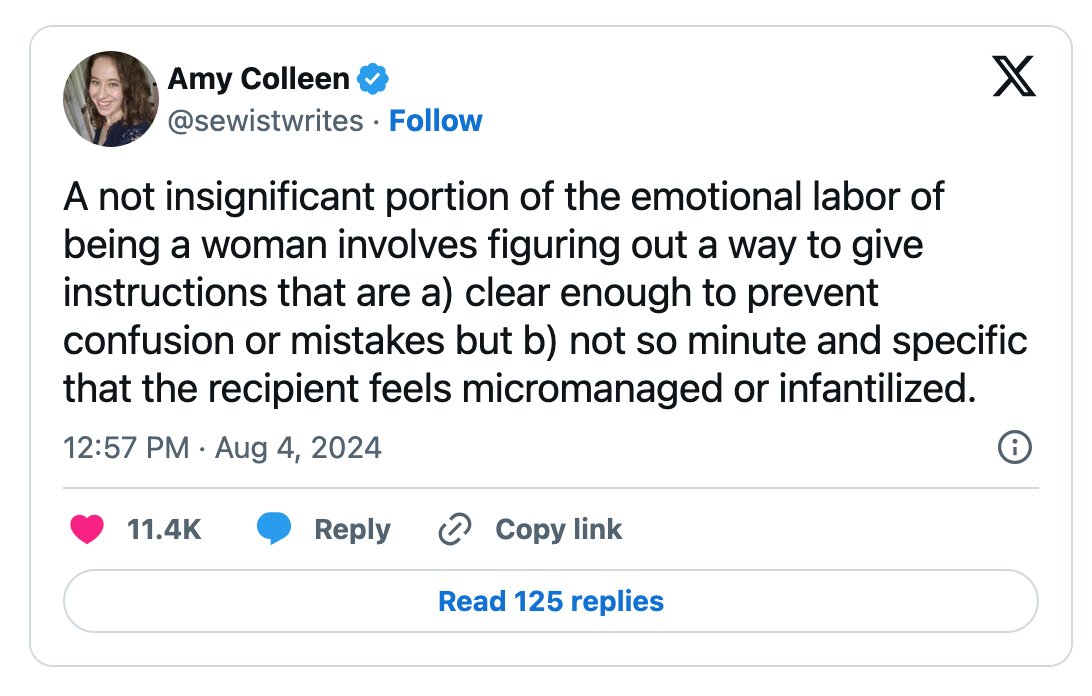This screenshot has height=696, width=1092.
Task: Click the 12:57 PM timestamp
Action: coord(126,448)
